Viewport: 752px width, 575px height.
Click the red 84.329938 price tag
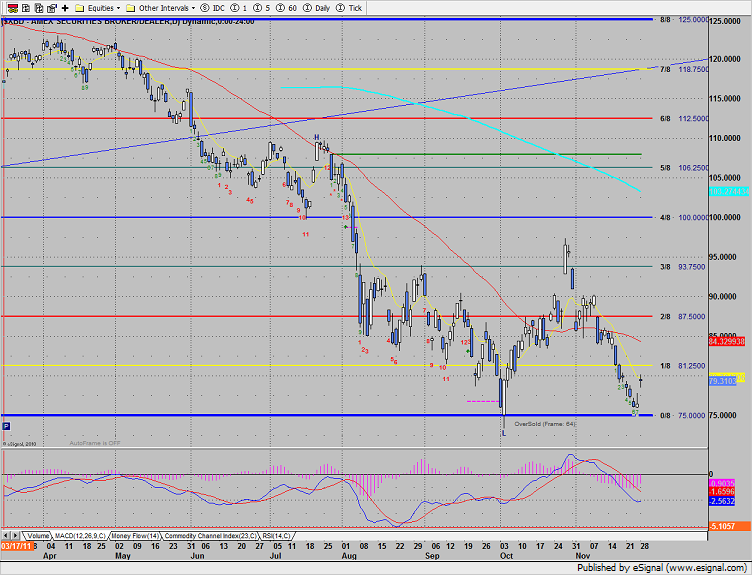coord(727,341)
